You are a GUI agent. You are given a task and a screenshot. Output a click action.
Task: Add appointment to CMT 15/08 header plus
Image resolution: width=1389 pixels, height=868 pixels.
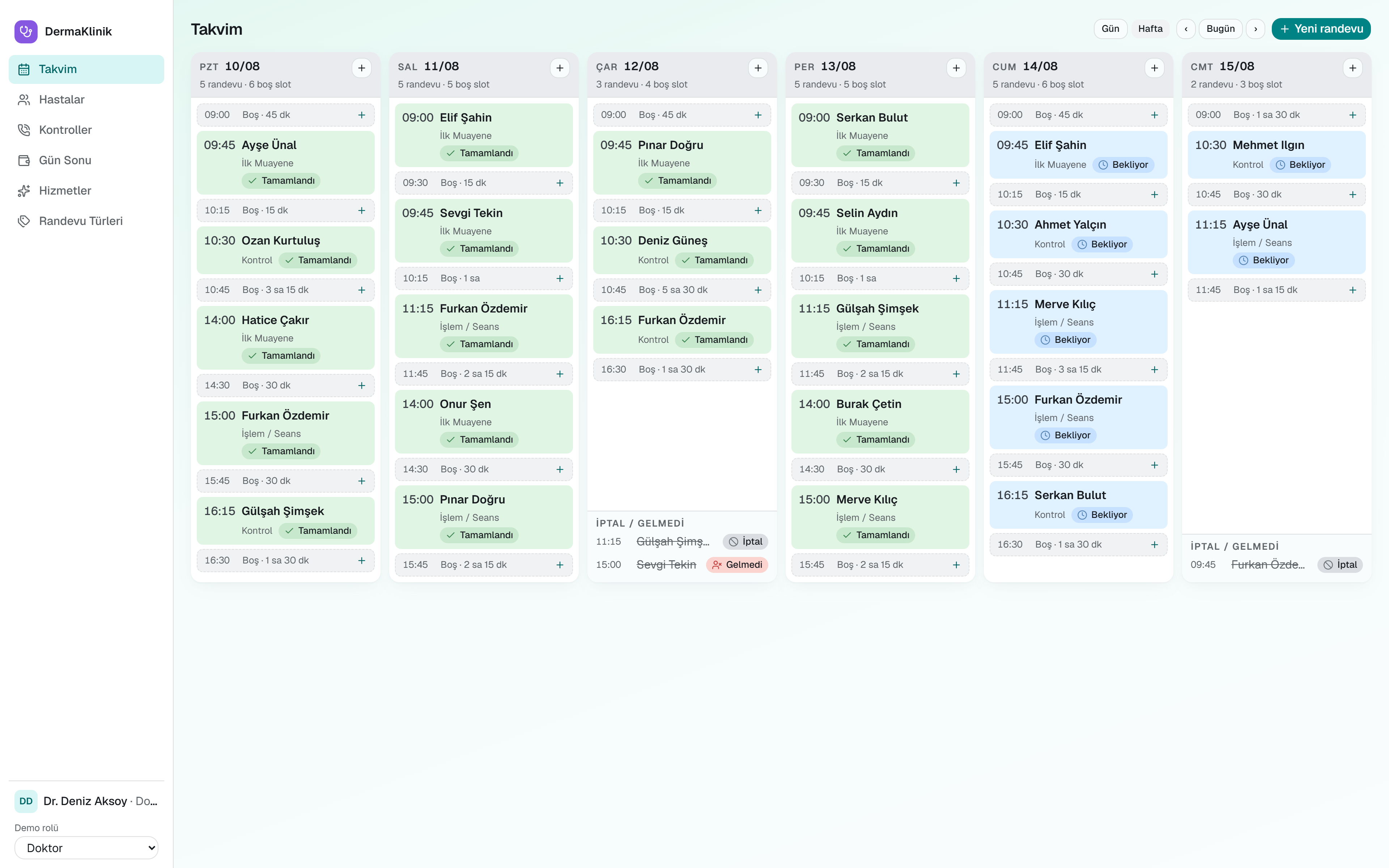tap(1353, 68)
